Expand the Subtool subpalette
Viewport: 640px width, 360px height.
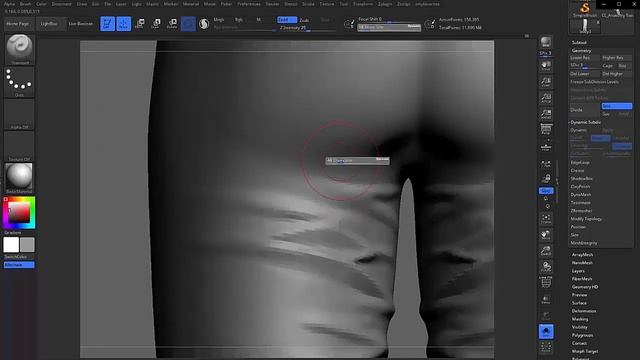579,42
